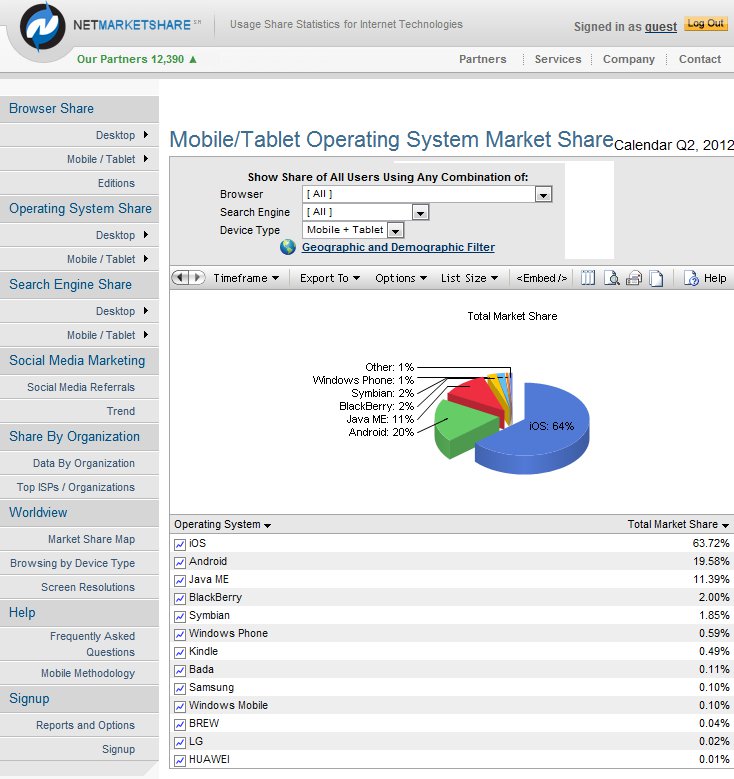Click Android row trend chart icon
This screenshot has width=734, height=779.
click(x=180, y=562)
